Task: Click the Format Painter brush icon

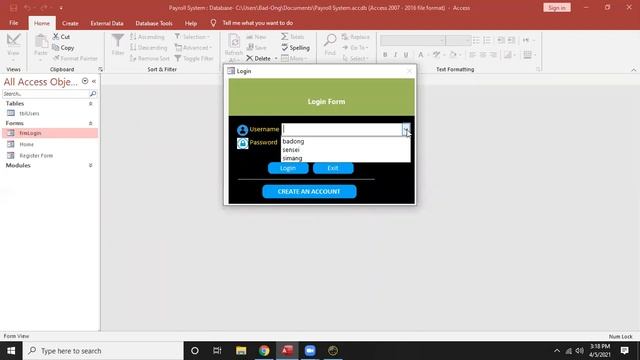Action: tap(56, 58)
